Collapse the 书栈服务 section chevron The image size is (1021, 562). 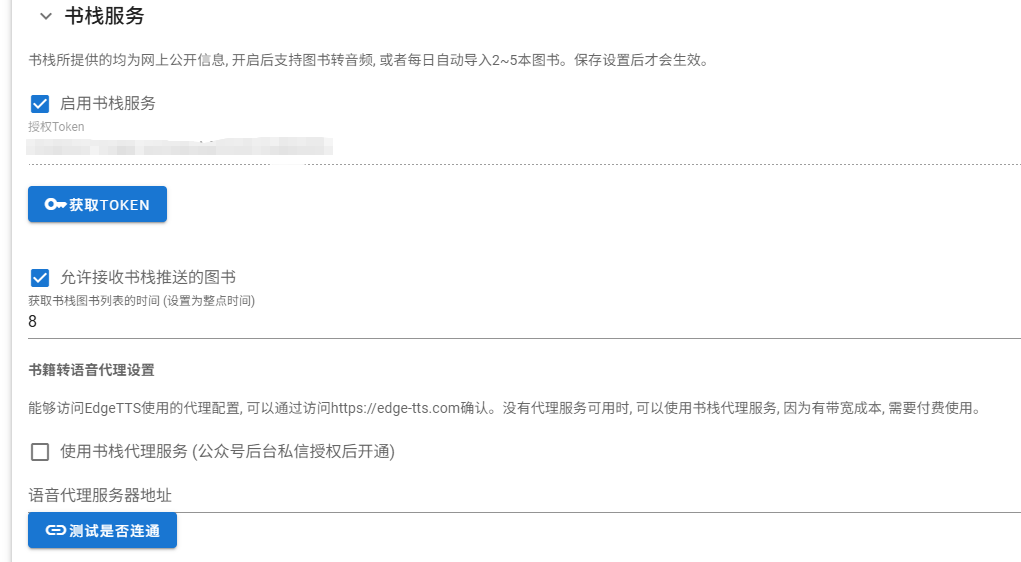pyautogui.click(x=46, y=16)
